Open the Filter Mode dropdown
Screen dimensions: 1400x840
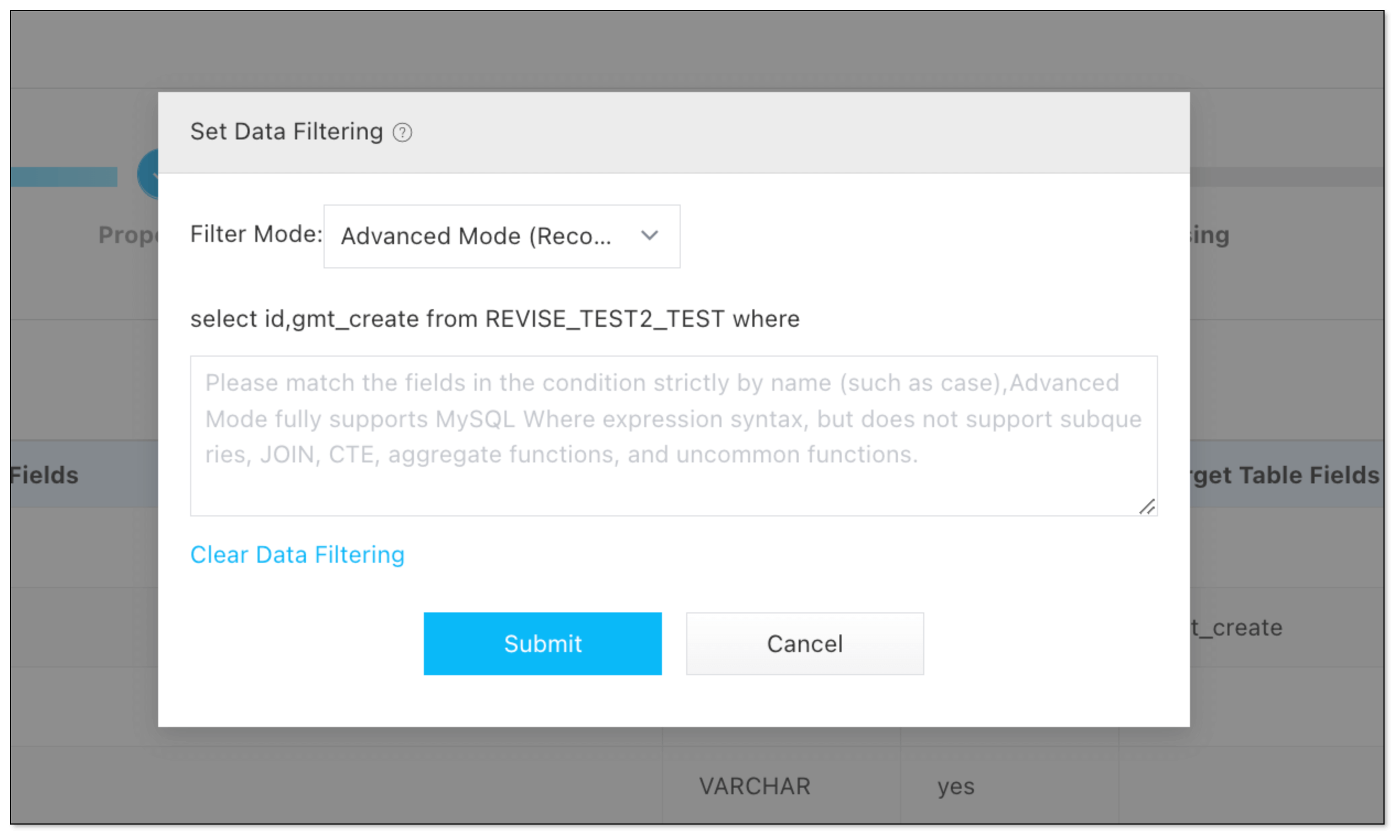[502, 236]
